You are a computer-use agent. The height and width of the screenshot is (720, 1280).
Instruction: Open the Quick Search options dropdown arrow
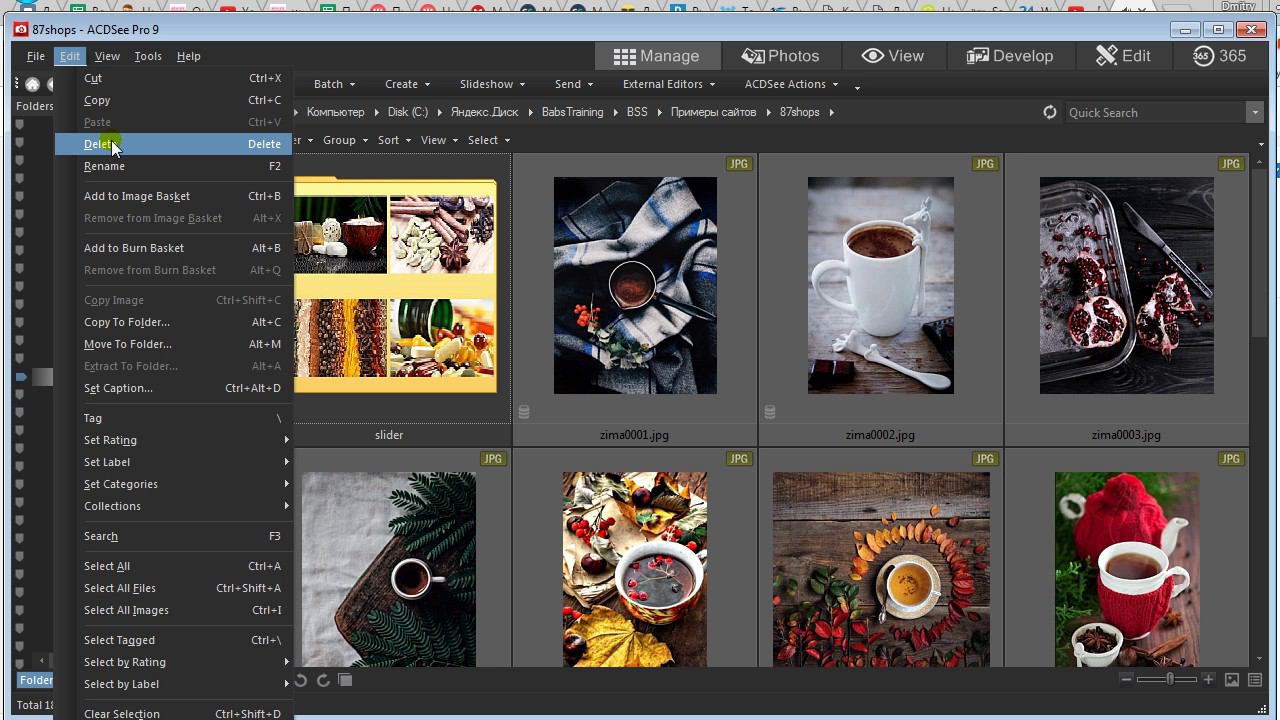coord(1255,112)
